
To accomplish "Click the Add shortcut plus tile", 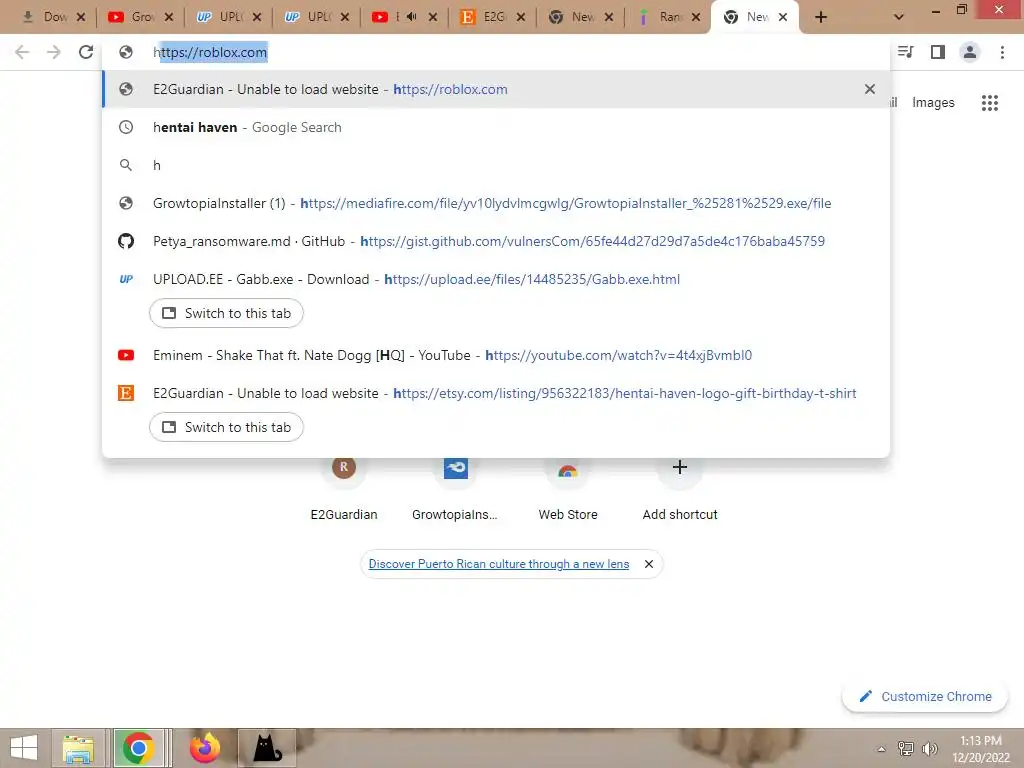I will [680, 487].
